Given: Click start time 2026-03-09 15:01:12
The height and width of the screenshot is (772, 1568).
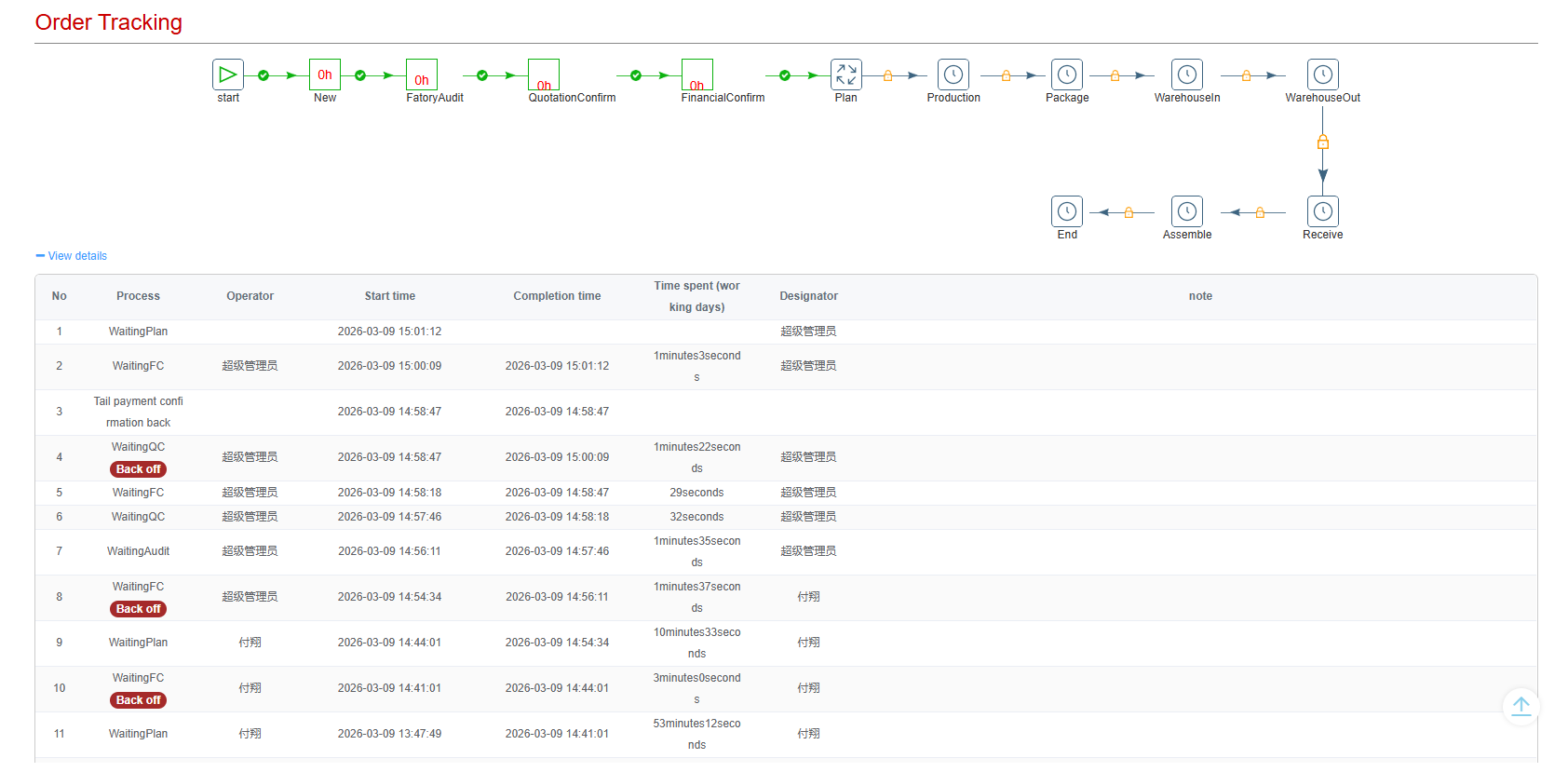Looking at the screenshot, I should click(x=390, y=332).
